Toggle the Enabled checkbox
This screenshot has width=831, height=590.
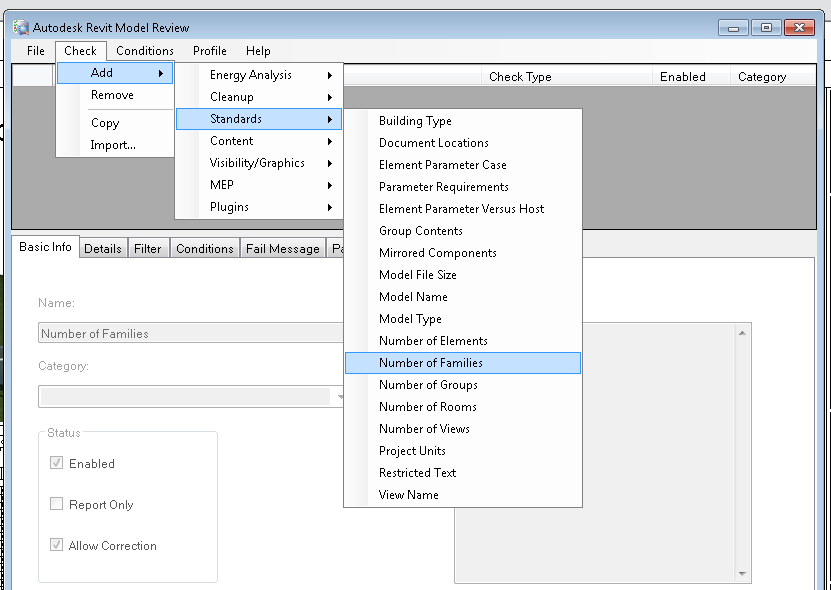click(56, 463)
